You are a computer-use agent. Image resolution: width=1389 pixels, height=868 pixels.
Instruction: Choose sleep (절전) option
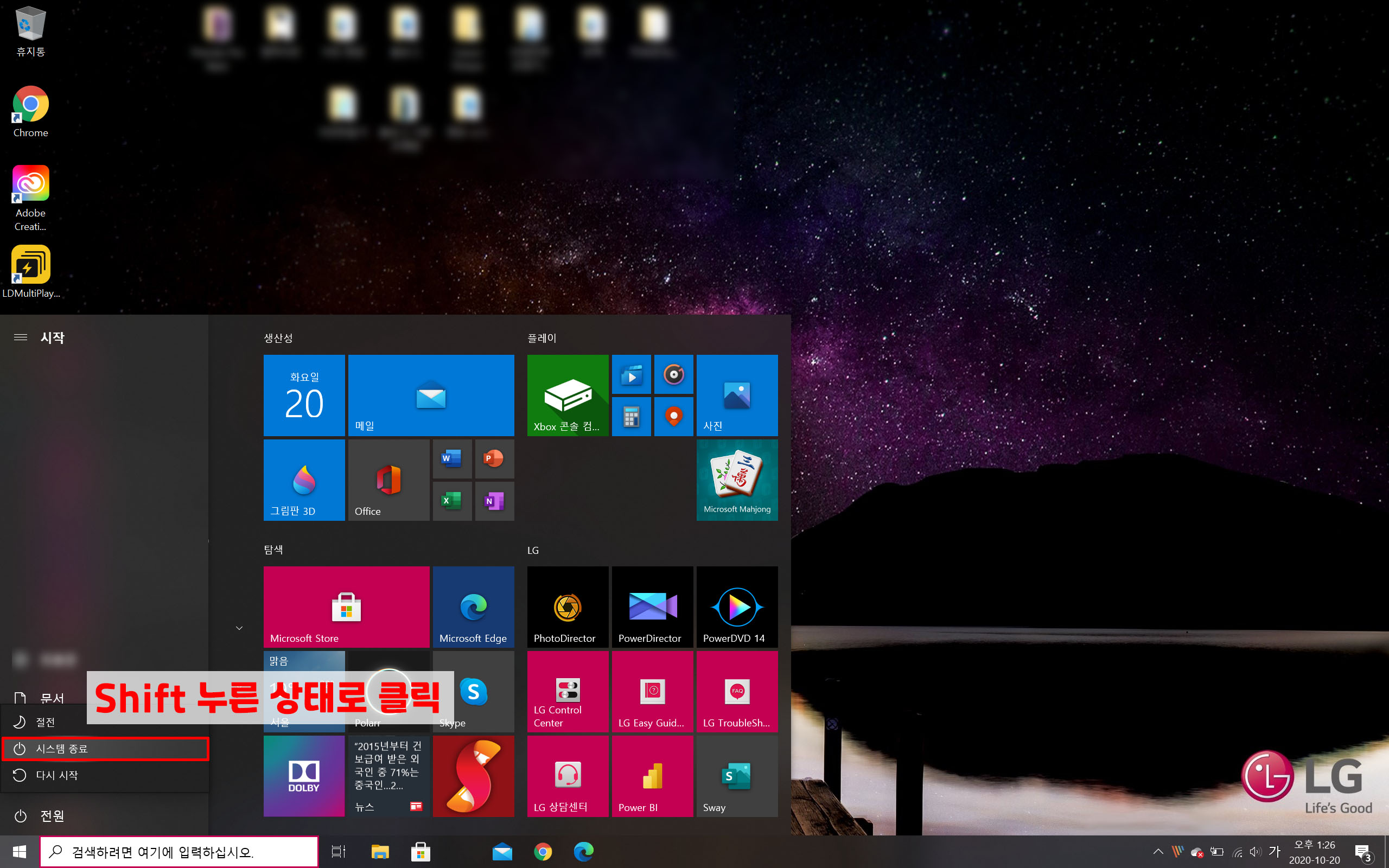[46, 722]
